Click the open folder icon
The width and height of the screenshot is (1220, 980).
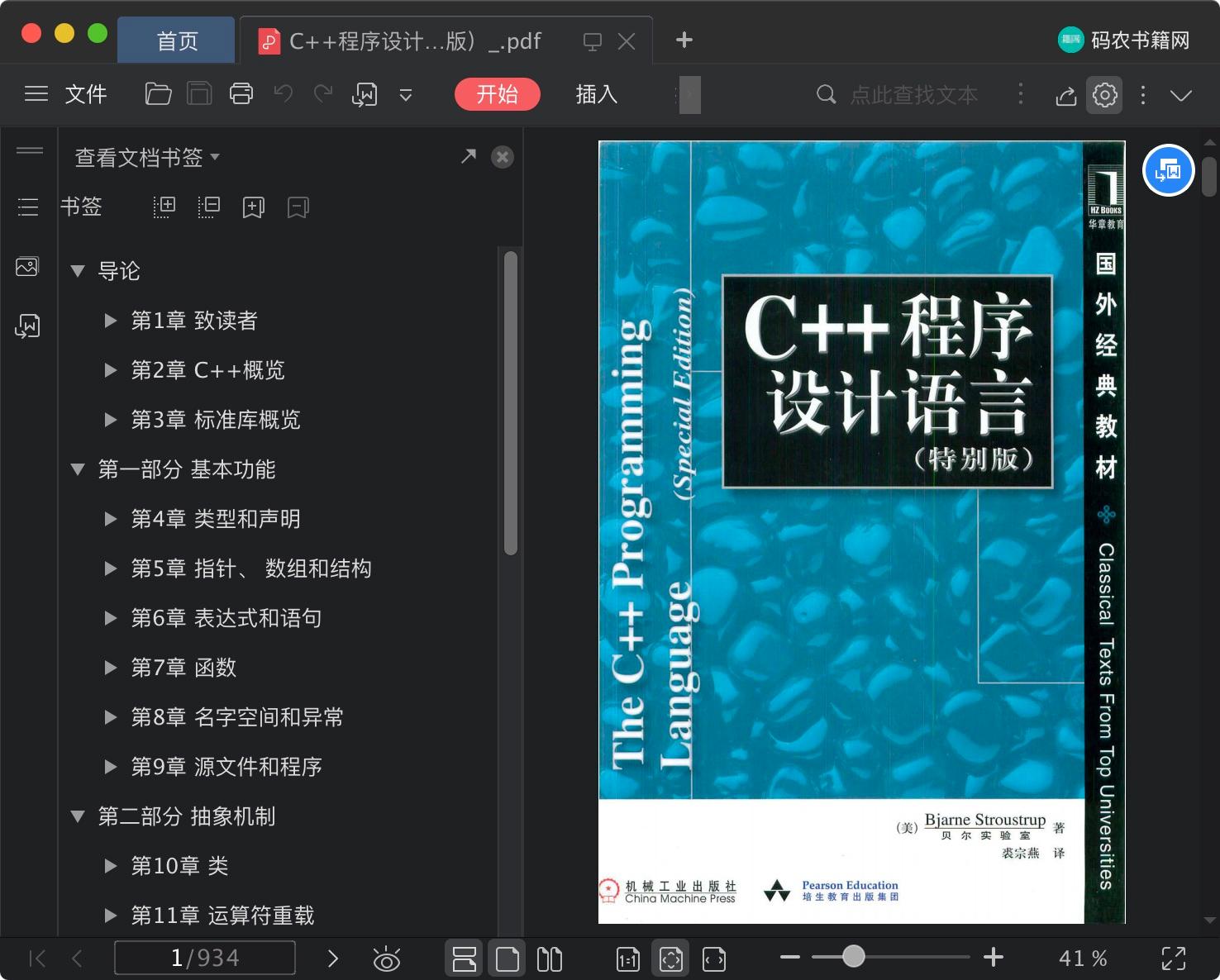click(158, 94)
